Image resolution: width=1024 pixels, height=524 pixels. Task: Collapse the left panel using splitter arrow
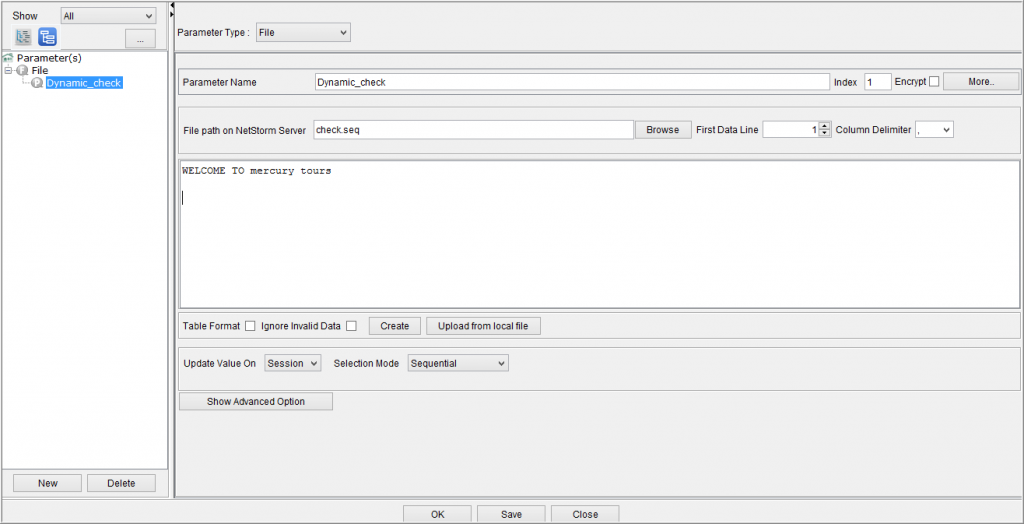(x=172, y=6)
